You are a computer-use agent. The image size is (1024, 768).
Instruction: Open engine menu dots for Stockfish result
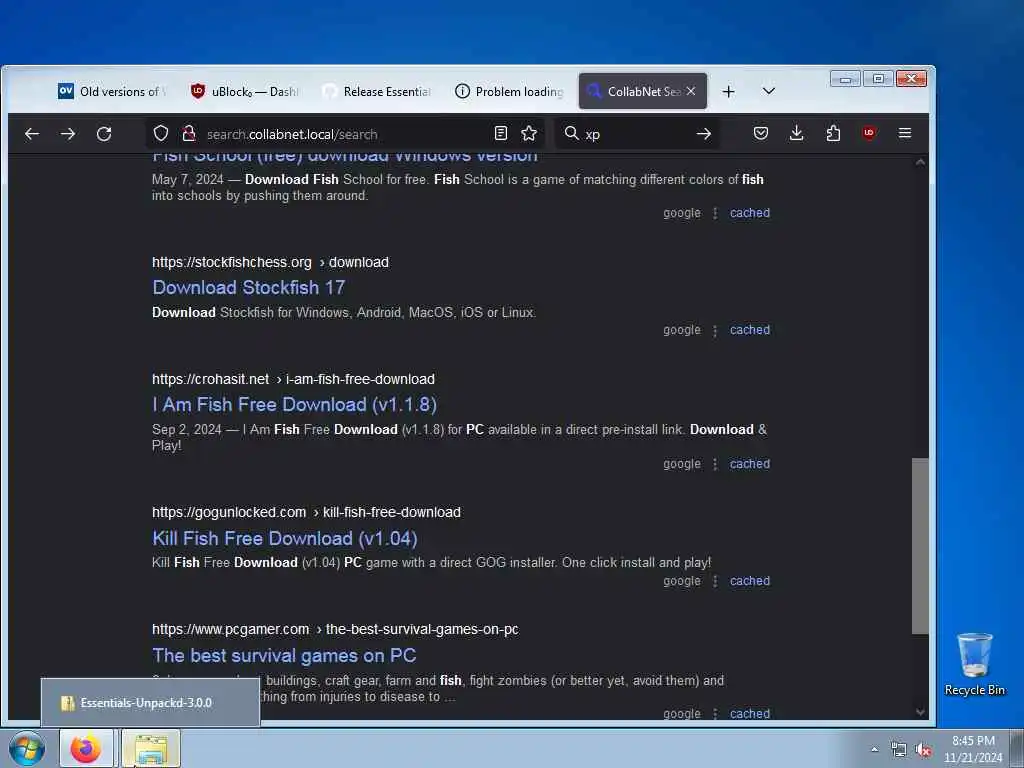point(715,330)
